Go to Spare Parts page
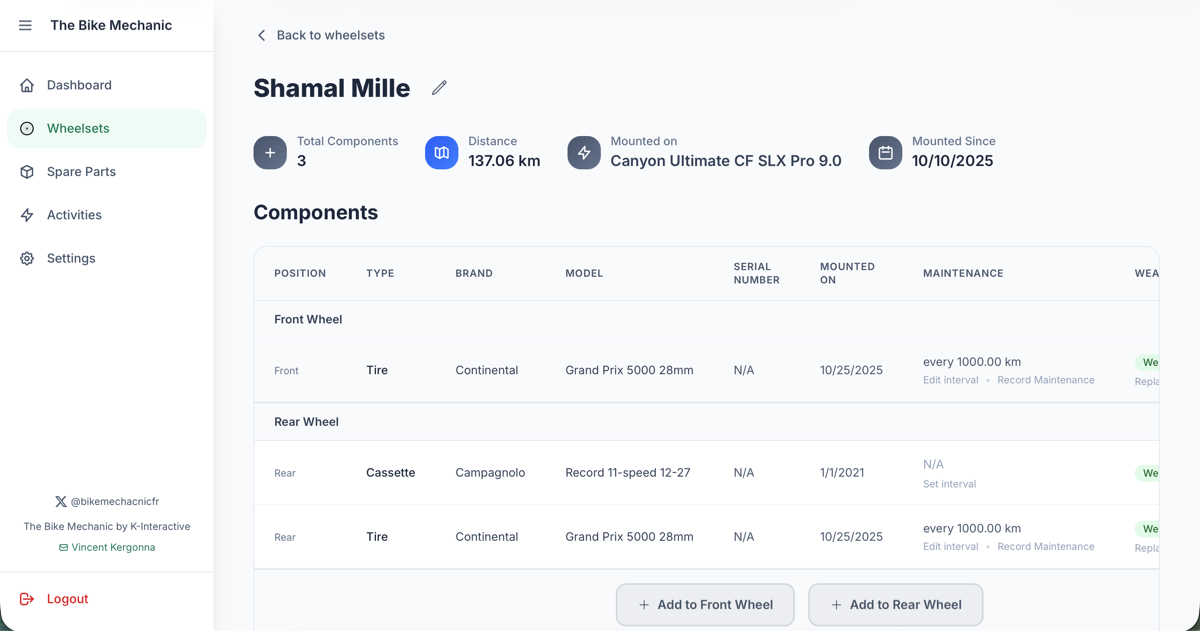 click(x=81, y=172)
